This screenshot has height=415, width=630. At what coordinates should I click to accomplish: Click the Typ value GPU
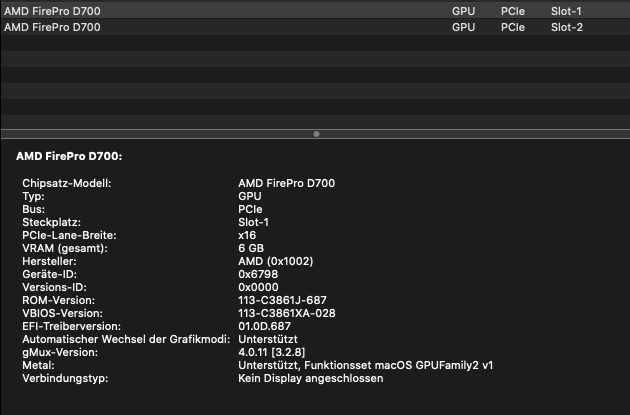tap(250, 196)
